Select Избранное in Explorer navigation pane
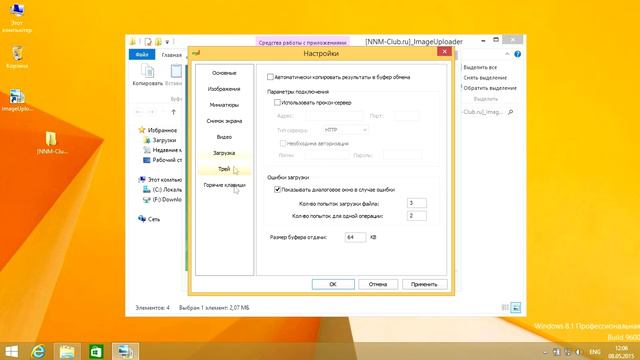The width and height of the screenshot is (640, 360). tap(158, 130)
